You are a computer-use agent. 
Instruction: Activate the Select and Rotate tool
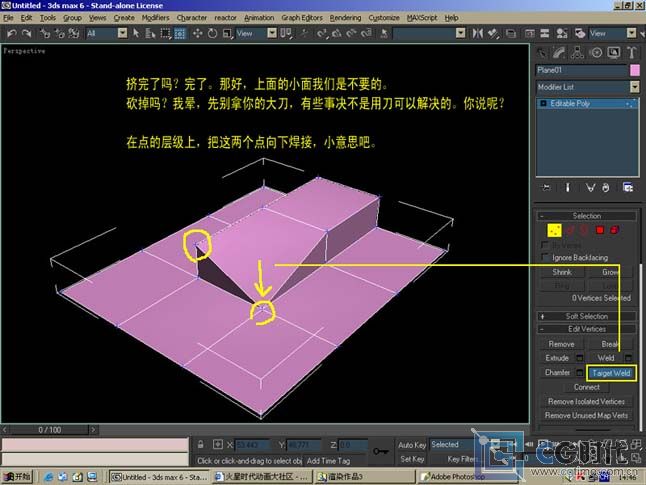pyautogui.click(x=212, y=33)
